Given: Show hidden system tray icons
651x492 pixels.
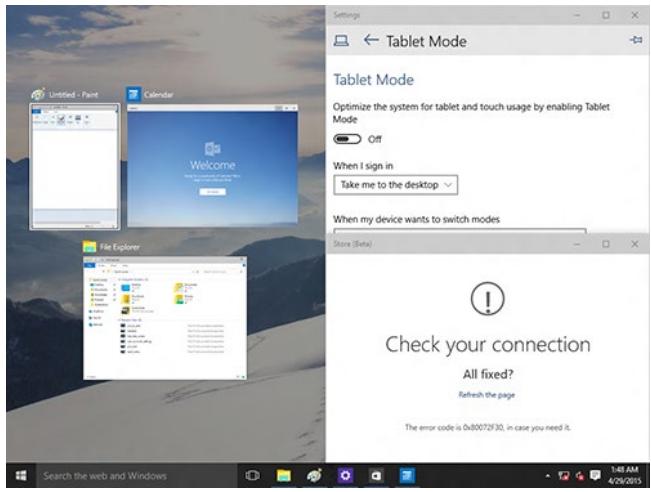Looking at the screenshot, I should (x=548, y=476).
